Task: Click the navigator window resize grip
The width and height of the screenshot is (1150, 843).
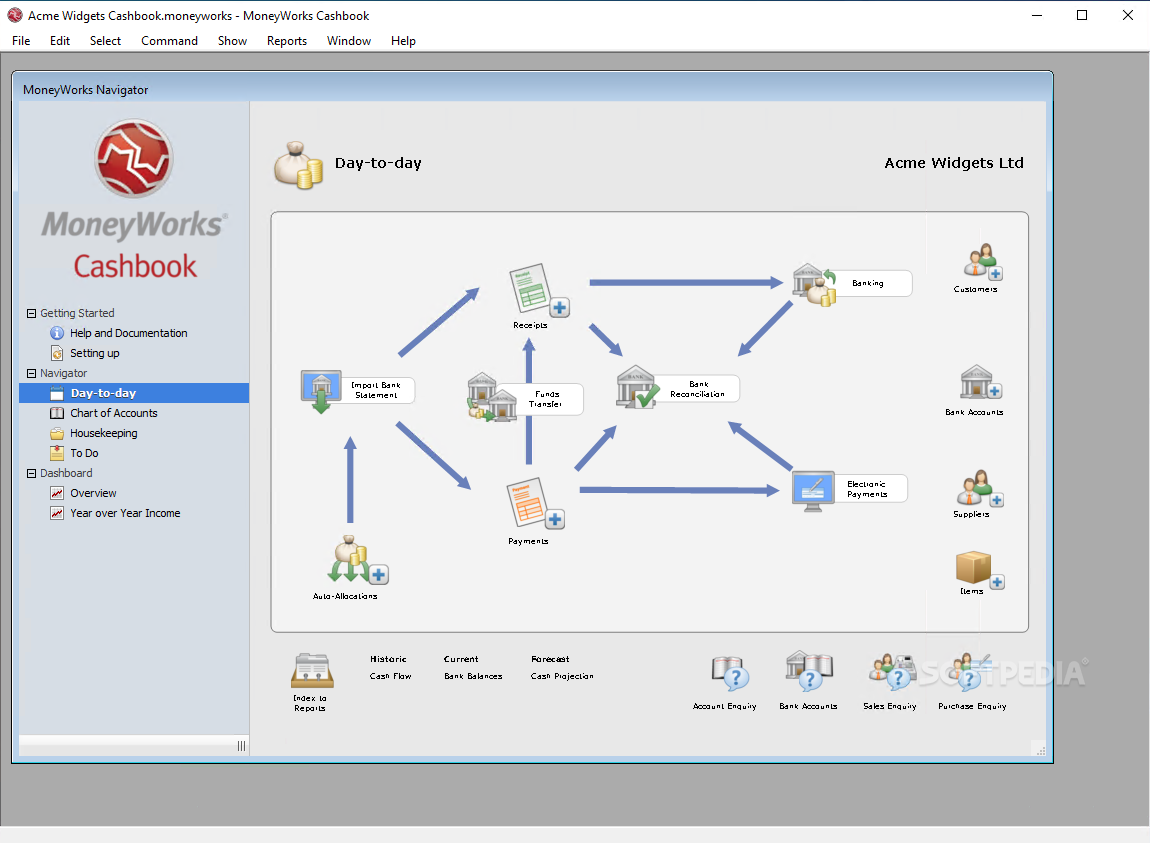Action: 1040,750
